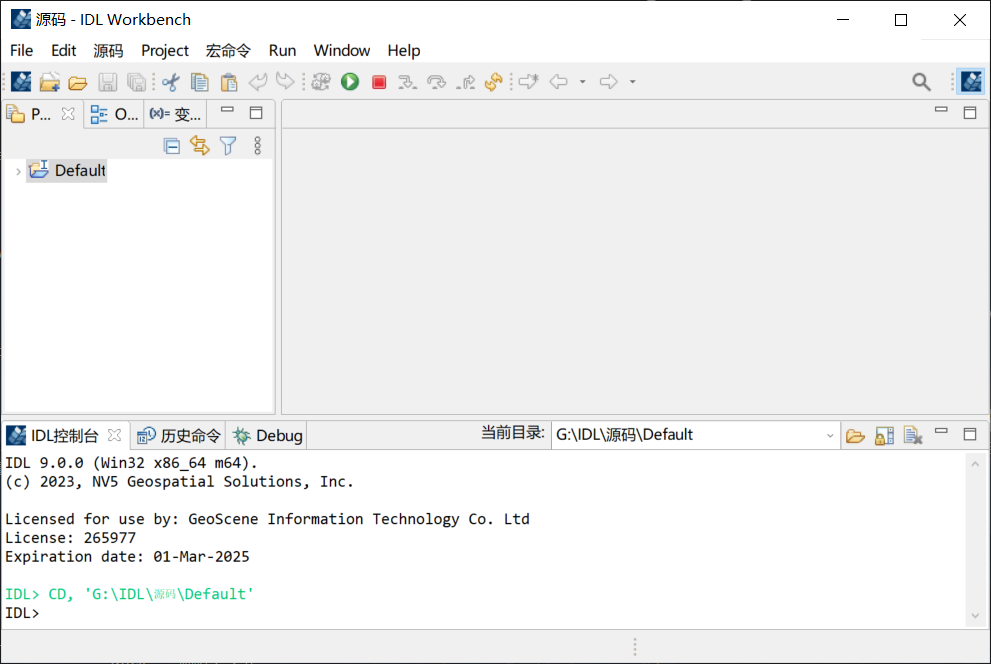Viewport: 991px width, 664px height.
Task: Click the Save toolbar icon
Action: coord(107,82)
